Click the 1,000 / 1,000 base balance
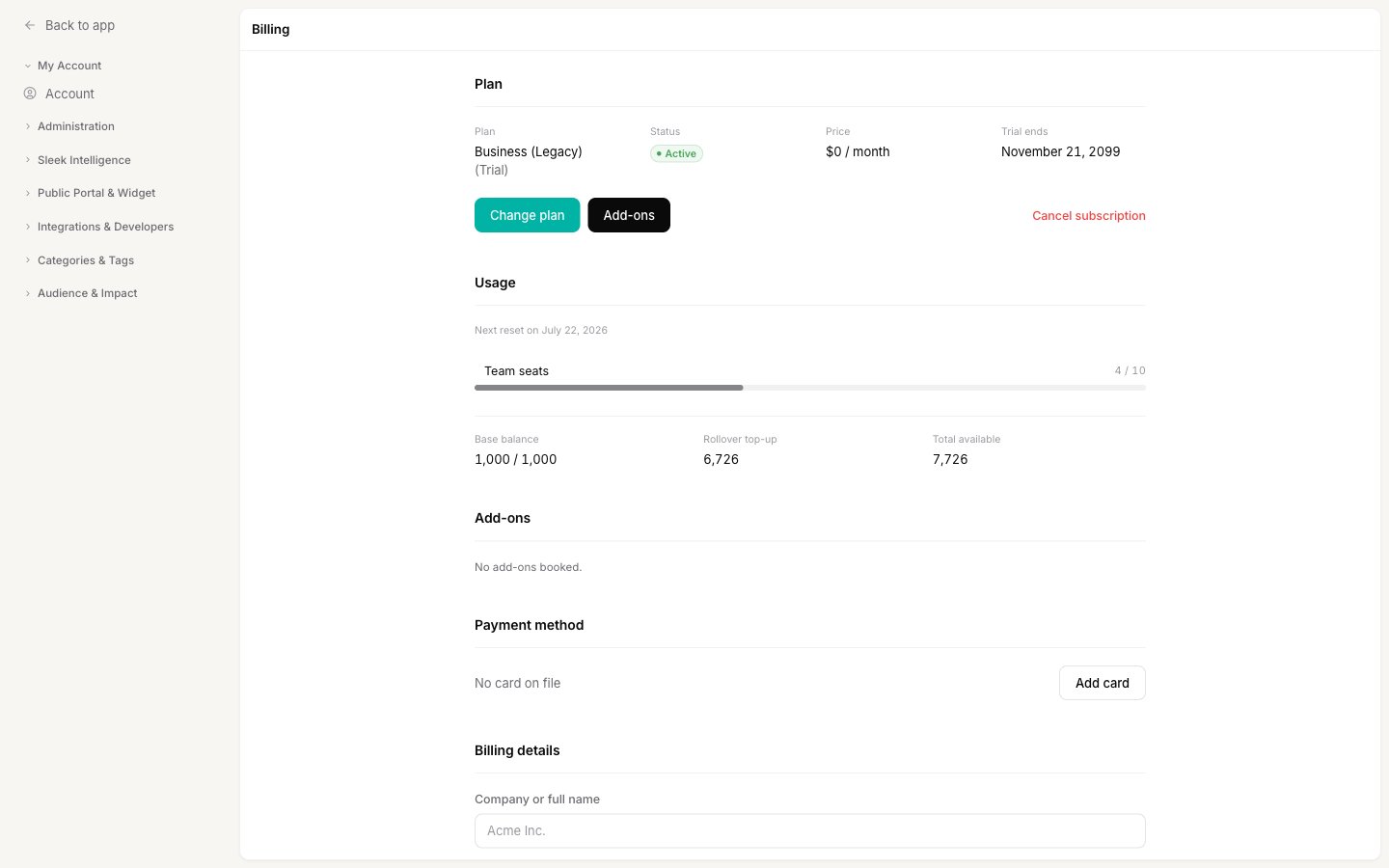 click(x=515, y=459)
